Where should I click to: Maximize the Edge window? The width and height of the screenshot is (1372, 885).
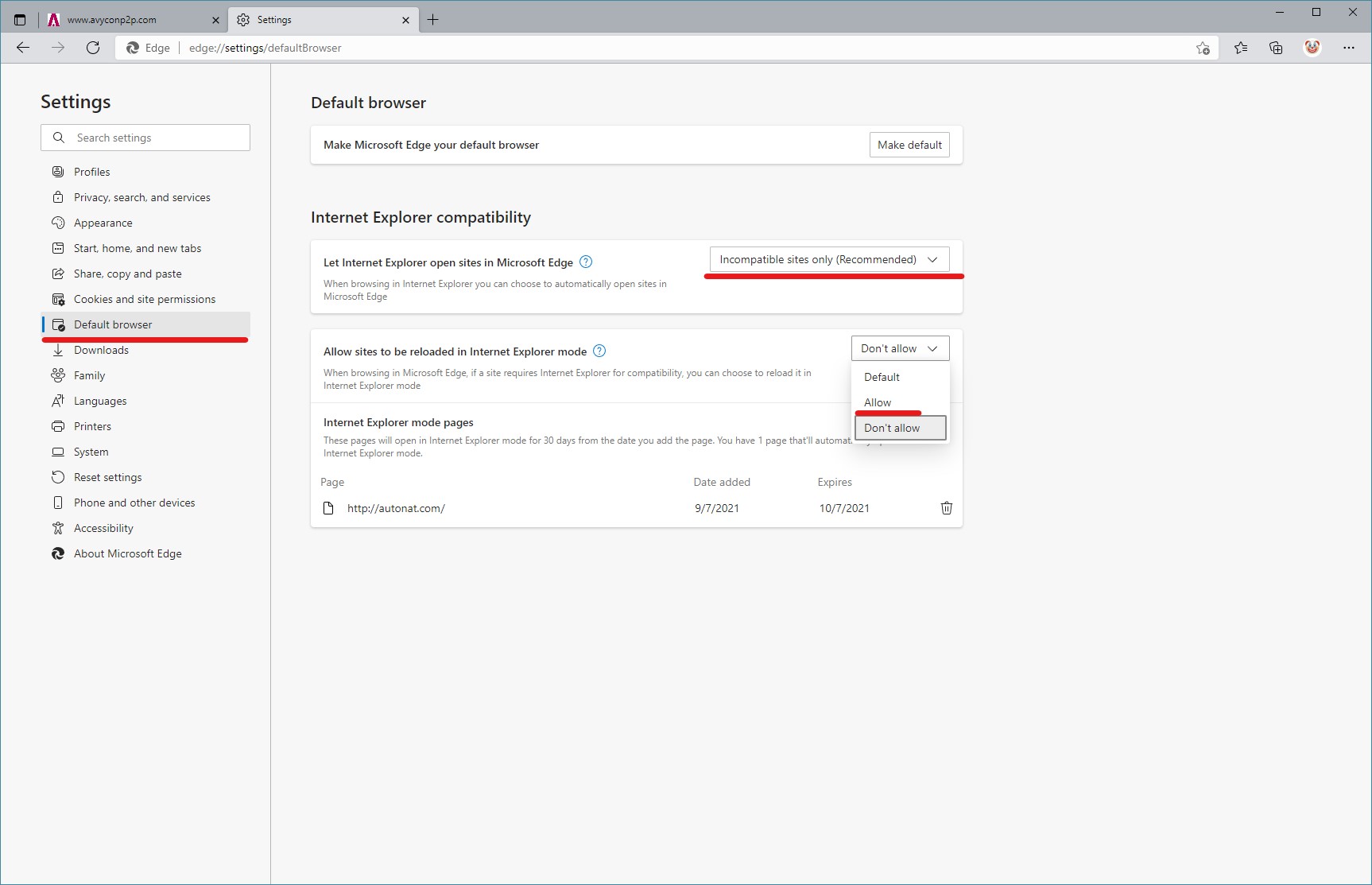[x=1316, y=12]
